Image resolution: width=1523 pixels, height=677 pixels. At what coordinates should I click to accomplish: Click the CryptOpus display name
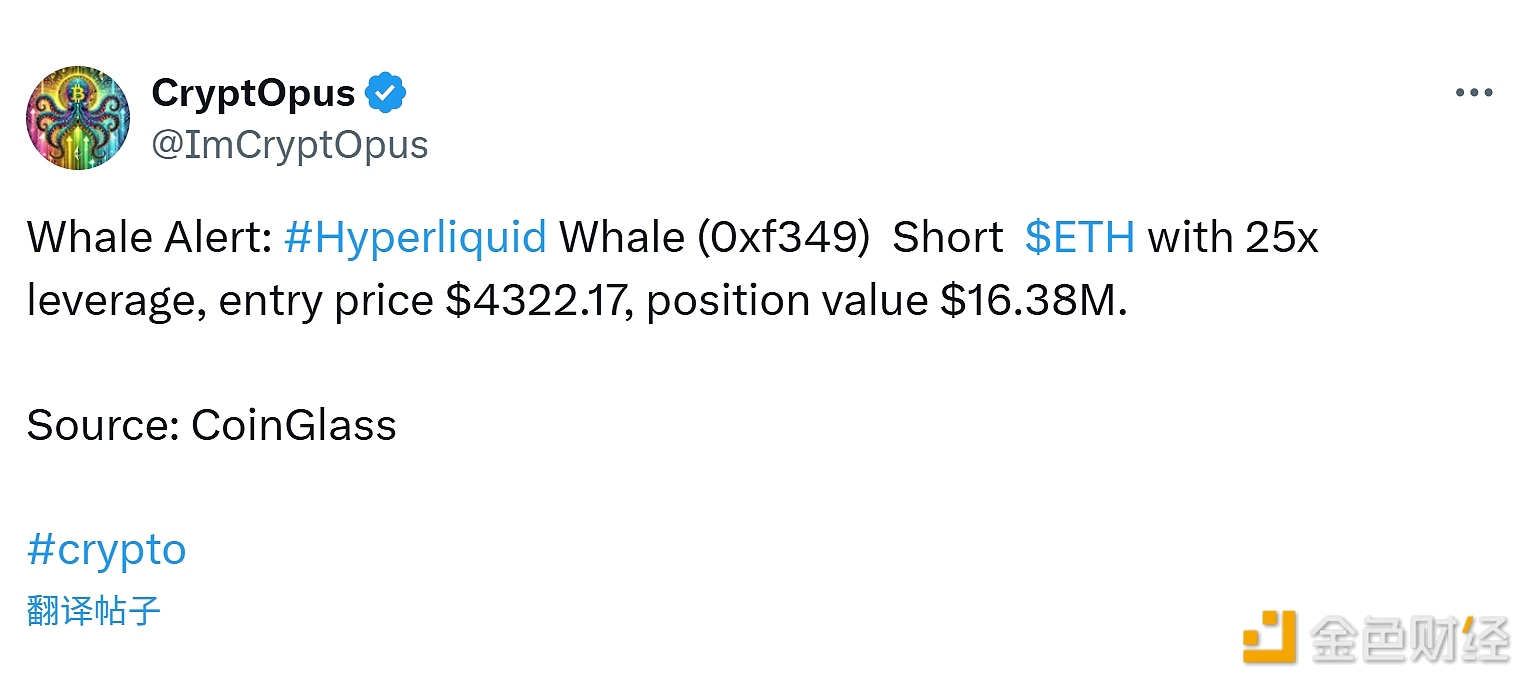253,93
